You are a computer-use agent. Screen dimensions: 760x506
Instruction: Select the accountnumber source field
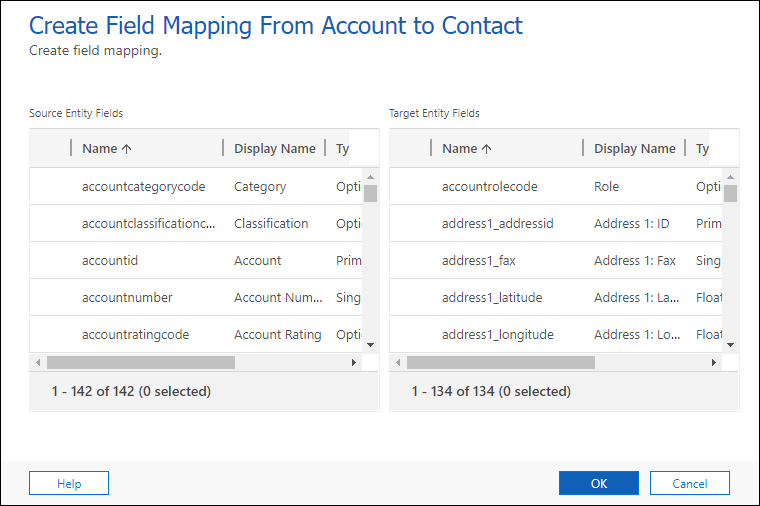127,297
